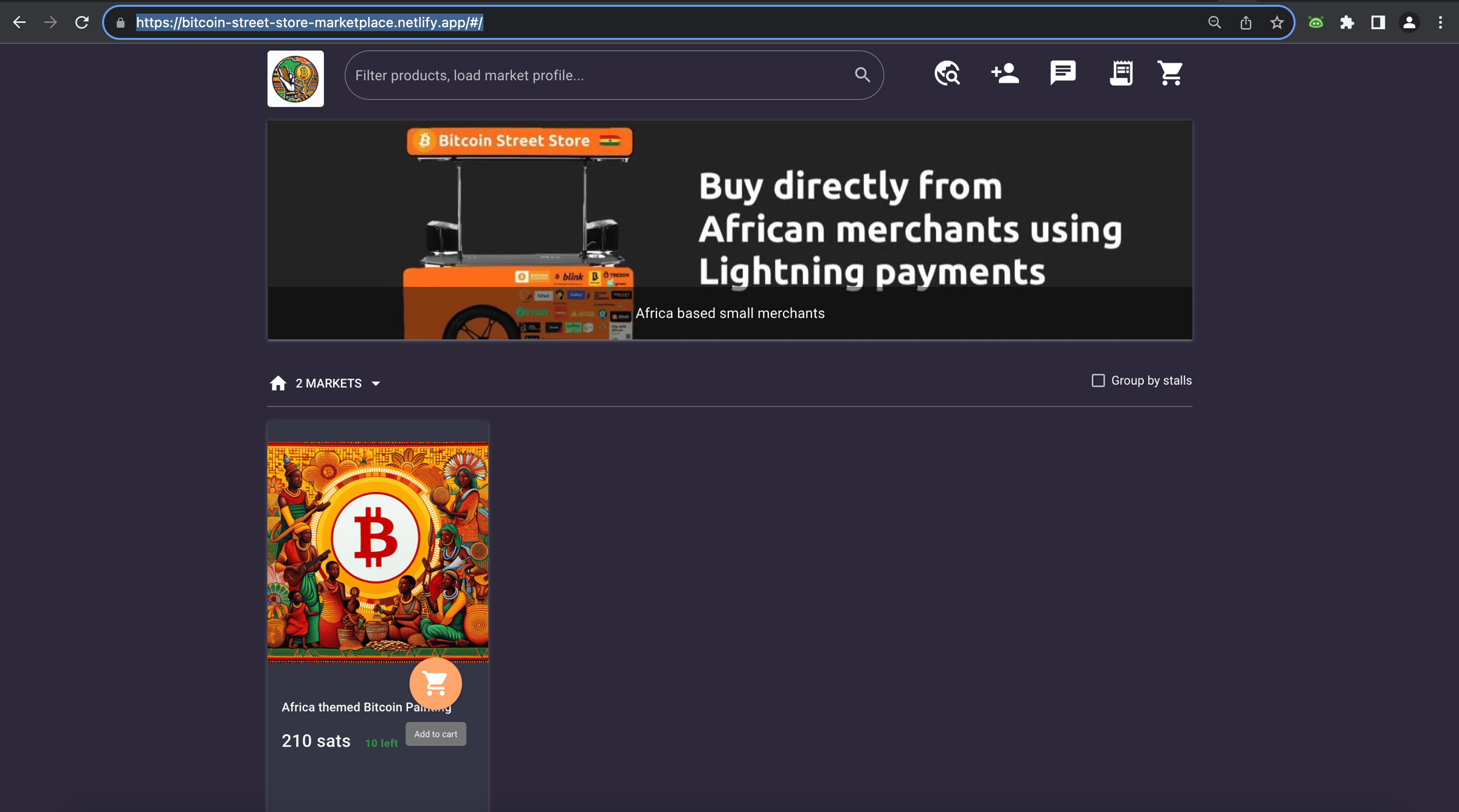1459x812 pixels.
Task: Open the explore markets globe-search icon
Action: (947, 74)
